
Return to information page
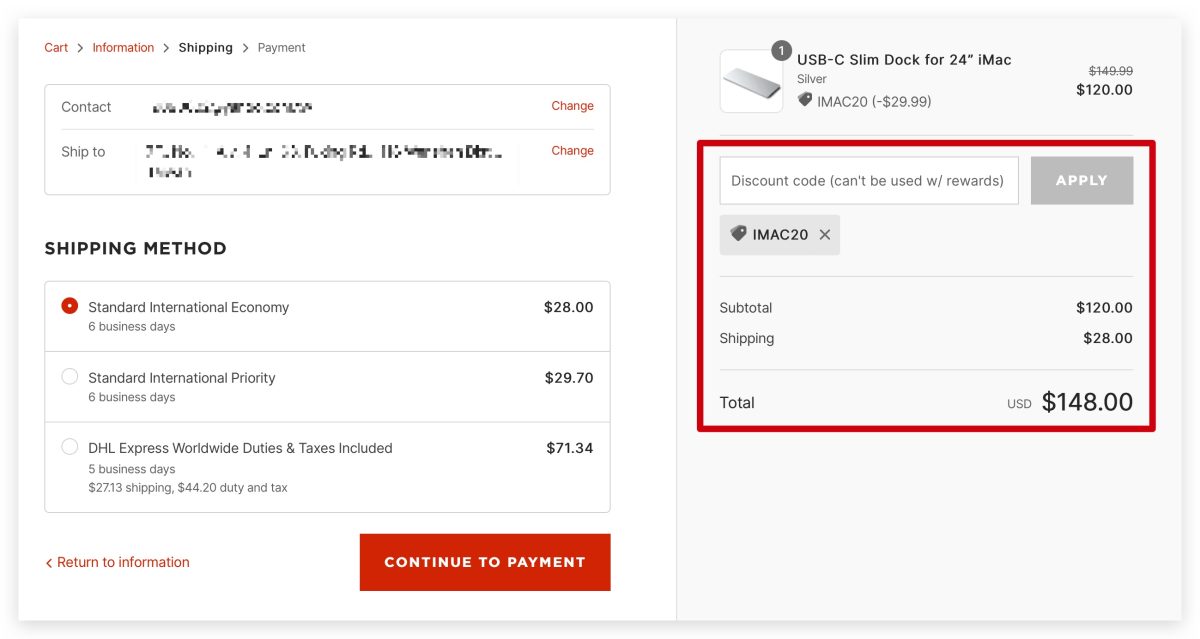coord(117,562)
